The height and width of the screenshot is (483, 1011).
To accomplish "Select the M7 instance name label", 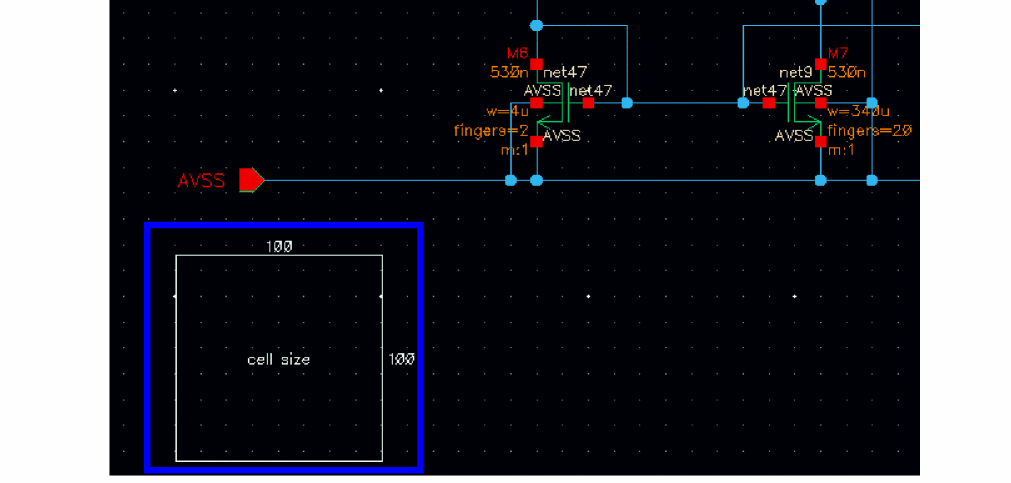I will (x=839, y=52).
